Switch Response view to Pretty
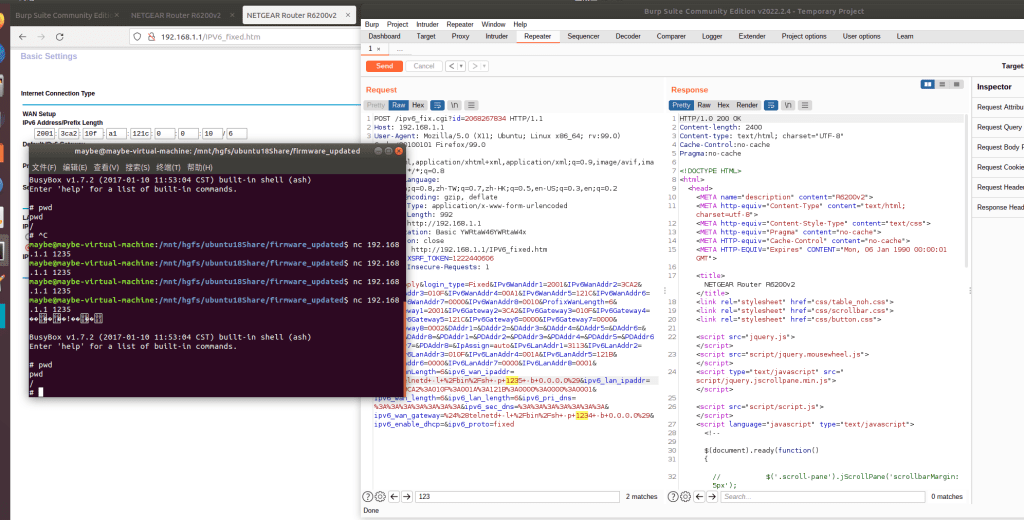 tap(681, 105)
